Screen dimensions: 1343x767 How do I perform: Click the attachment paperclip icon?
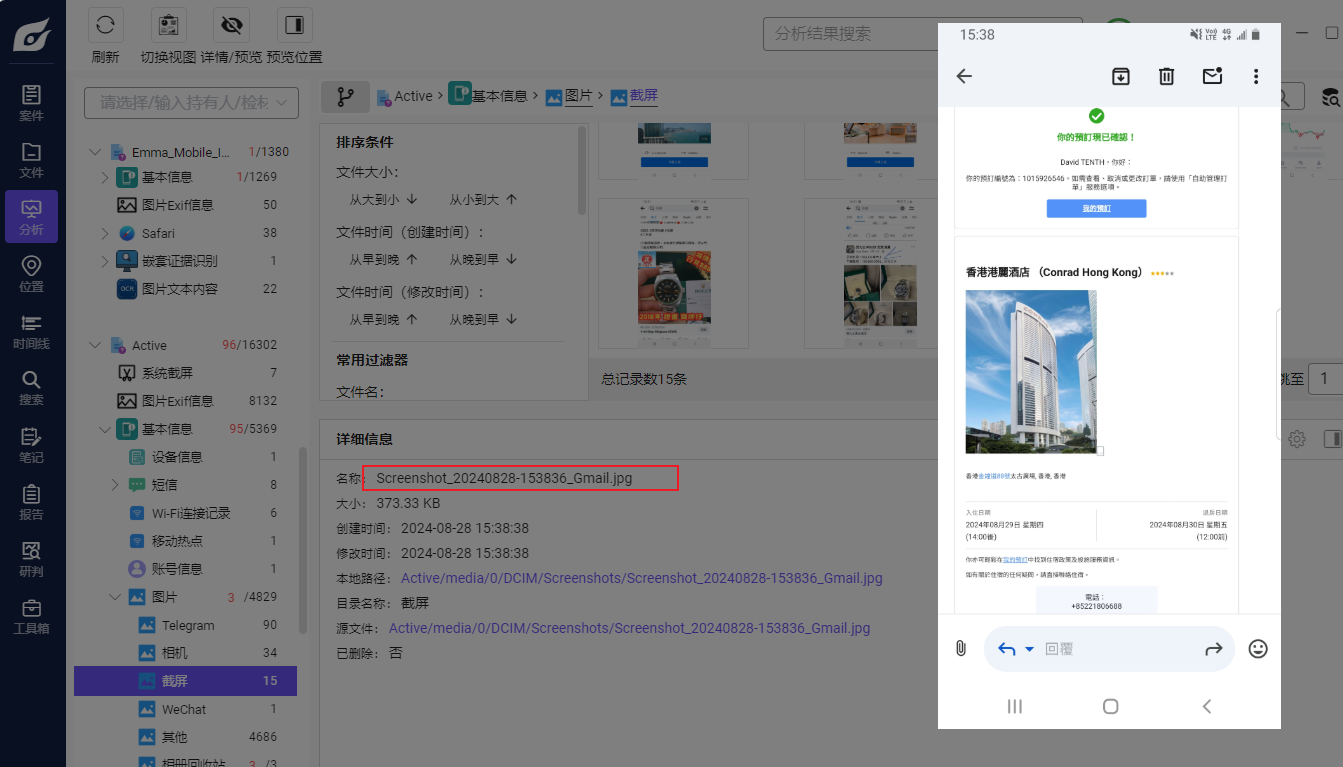(961, 648)
